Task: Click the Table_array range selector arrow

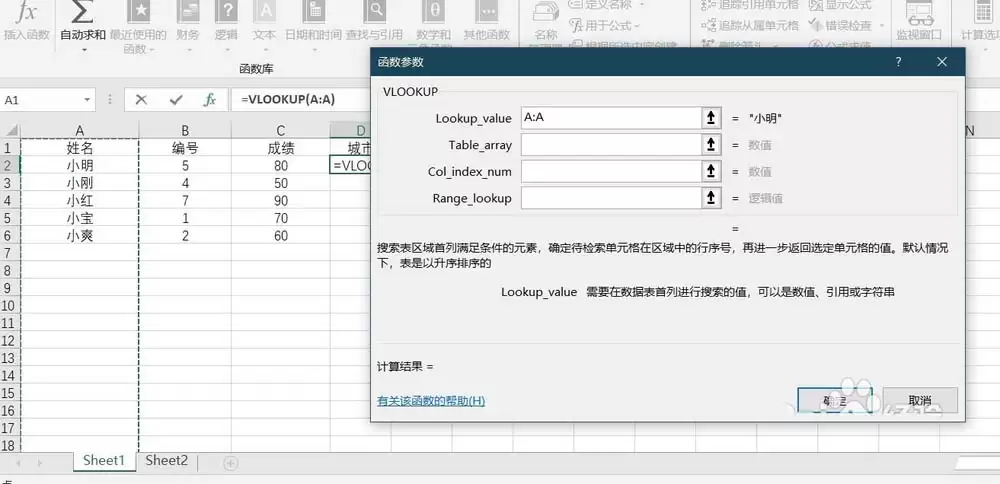Action: pyautogui.click(x=711, y=145)
